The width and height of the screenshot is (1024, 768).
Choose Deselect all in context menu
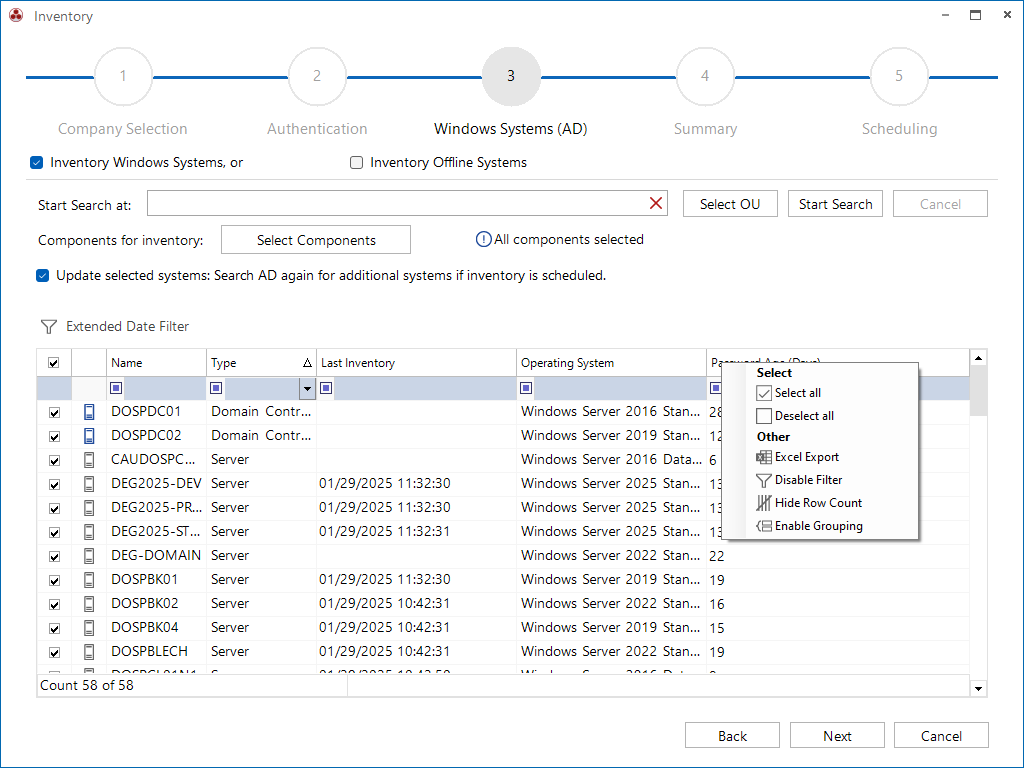pyautogui.click(x=795, y=416)
